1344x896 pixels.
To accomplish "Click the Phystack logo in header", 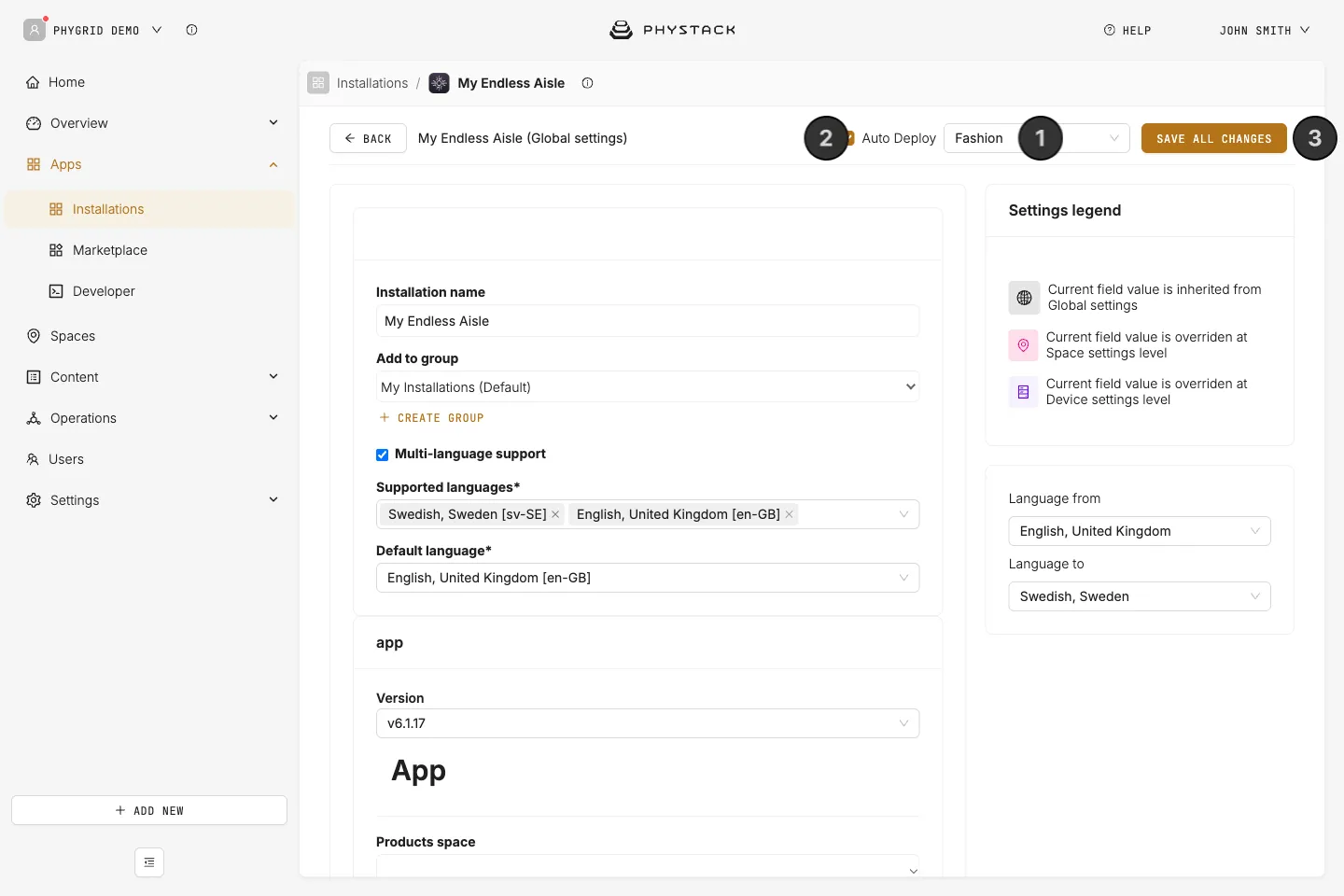I will point(672,30).
